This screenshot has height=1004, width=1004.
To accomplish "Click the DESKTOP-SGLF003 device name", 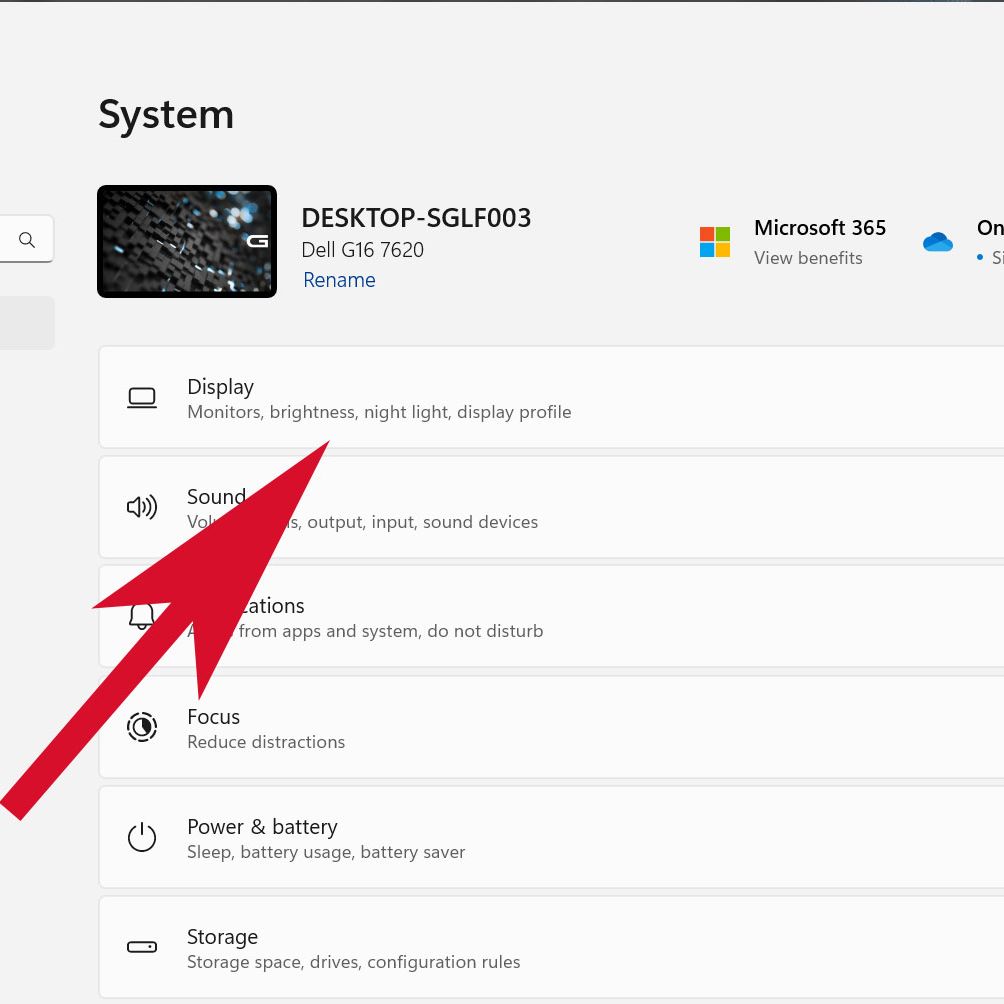I will (x=416, y=218).
